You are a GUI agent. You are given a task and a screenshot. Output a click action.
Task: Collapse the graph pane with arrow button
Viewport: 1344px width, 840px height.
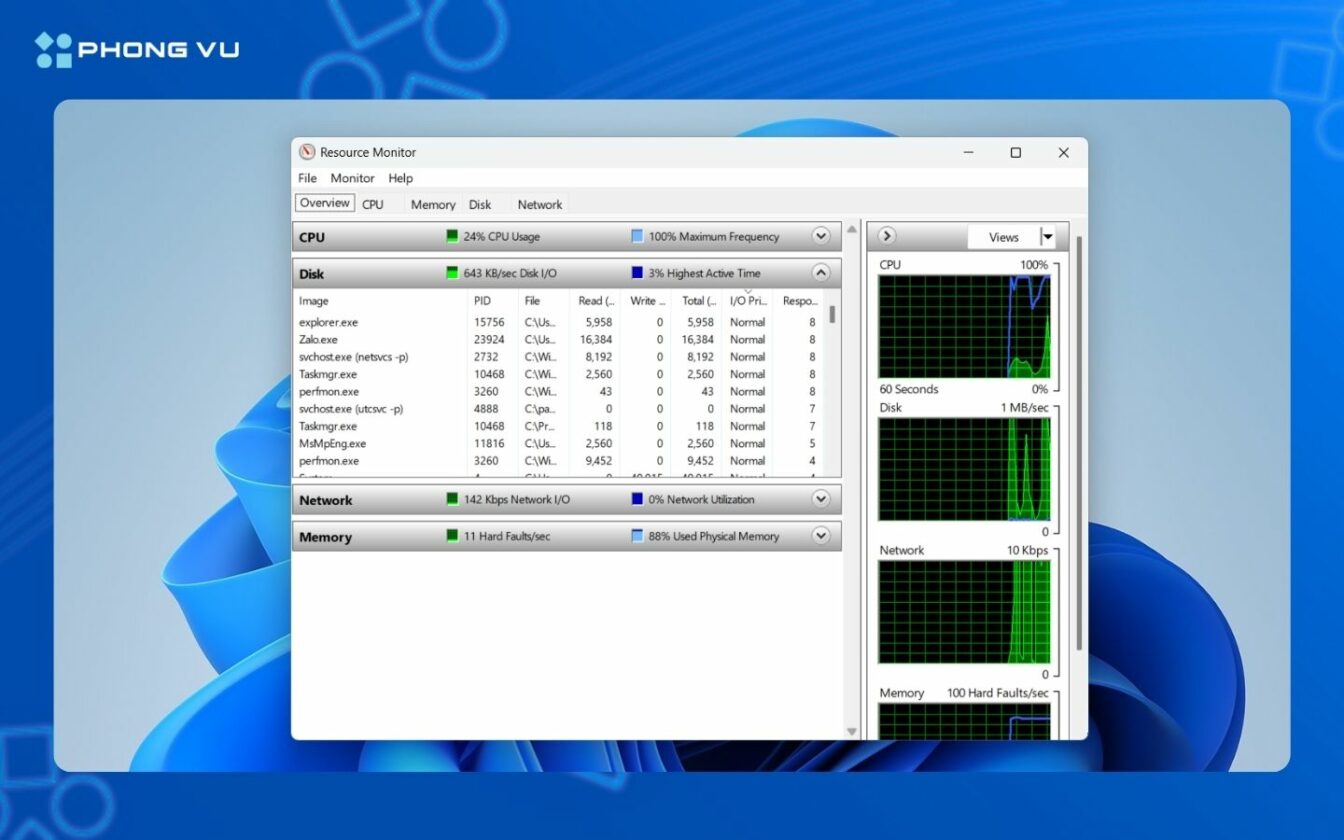pyautogui.click(x=887, y=237)
